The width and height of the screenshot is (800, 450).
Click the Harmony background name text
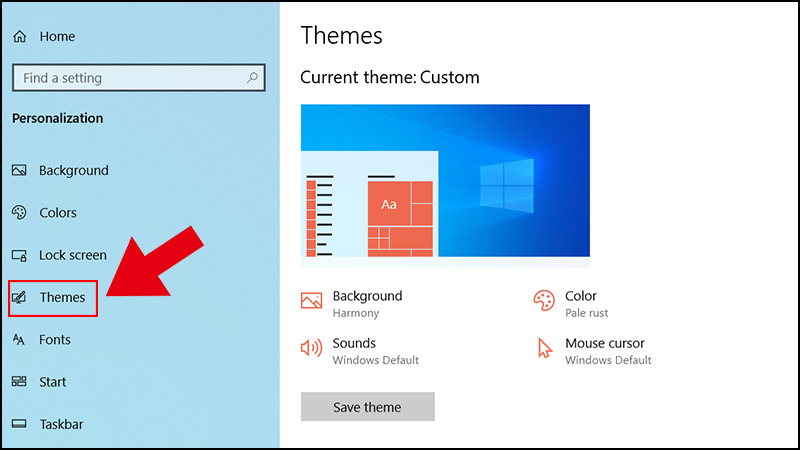tap(356, 313)
